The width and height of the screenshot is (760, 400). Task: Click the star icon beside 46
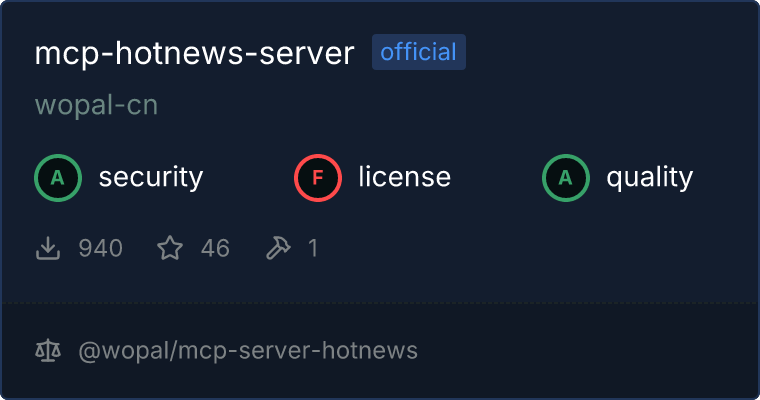[170, 248]
